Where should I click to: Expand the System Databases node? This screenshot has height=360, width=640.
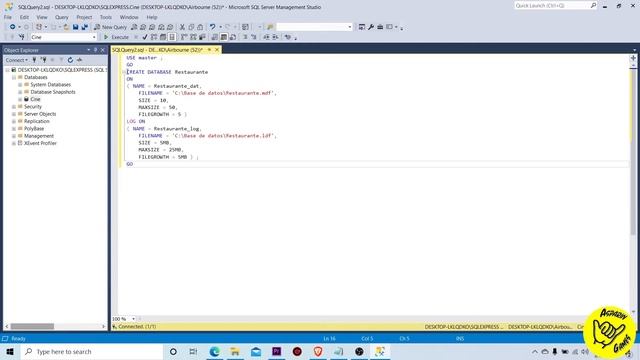pyautogui.click(x=20, y=84)
